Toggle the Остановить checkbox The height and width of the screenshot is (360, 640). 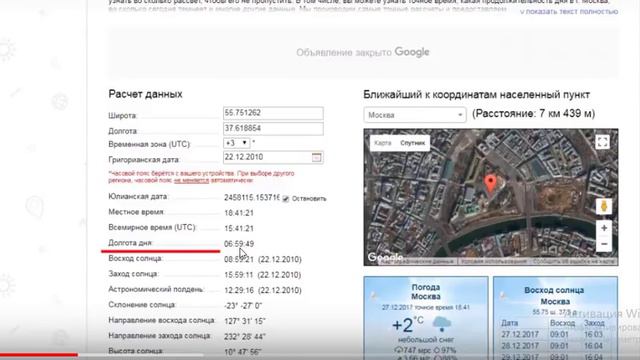[286, 199]
